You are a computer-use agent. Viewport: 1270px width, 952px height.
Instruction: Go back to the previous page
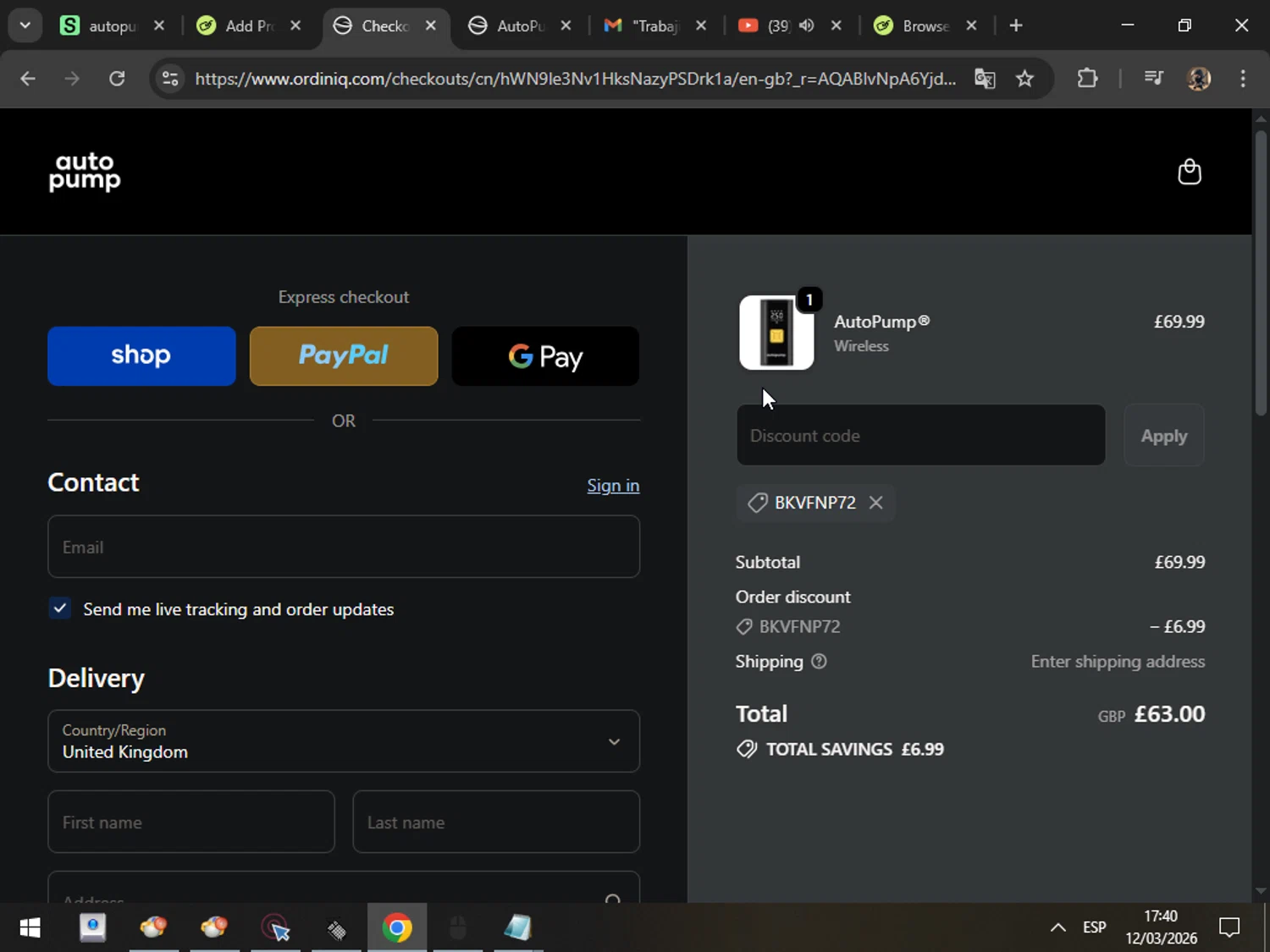click(28, 79)
